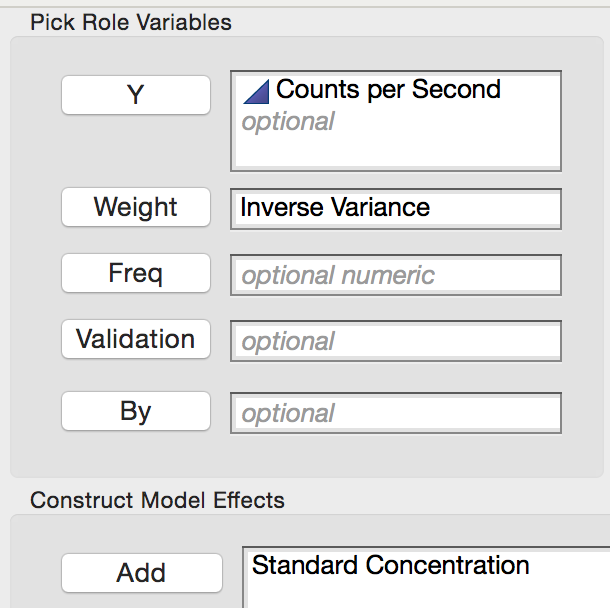This screenshot has height=608, width=610.
Task: Click the empty area of Y variables box
Action: [x=396, y=150]
